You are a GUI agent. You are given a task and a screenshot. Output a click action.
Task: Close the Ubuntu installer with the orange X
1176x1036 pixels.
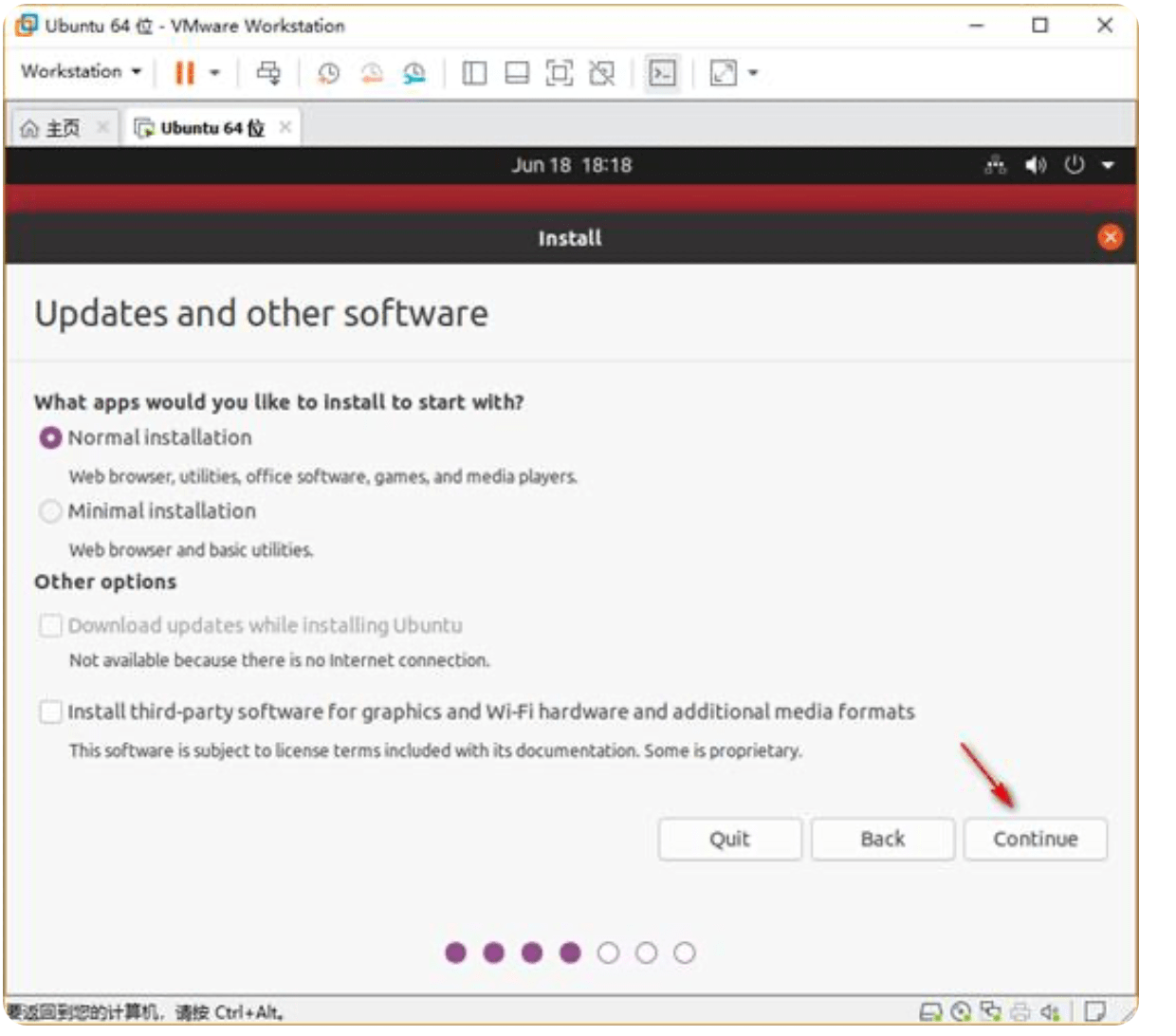pos(1111,237)
